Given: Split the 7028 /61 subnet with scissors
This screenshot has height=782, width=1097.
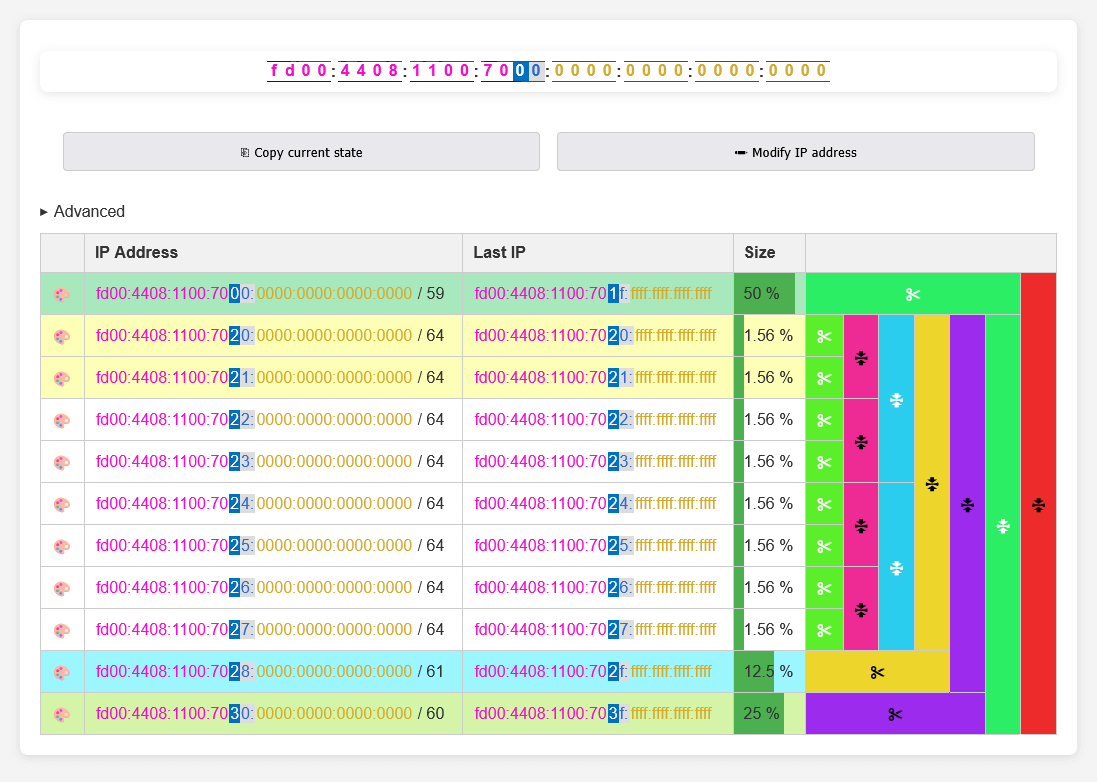Looking at the screenshot, I should (877, 672).
